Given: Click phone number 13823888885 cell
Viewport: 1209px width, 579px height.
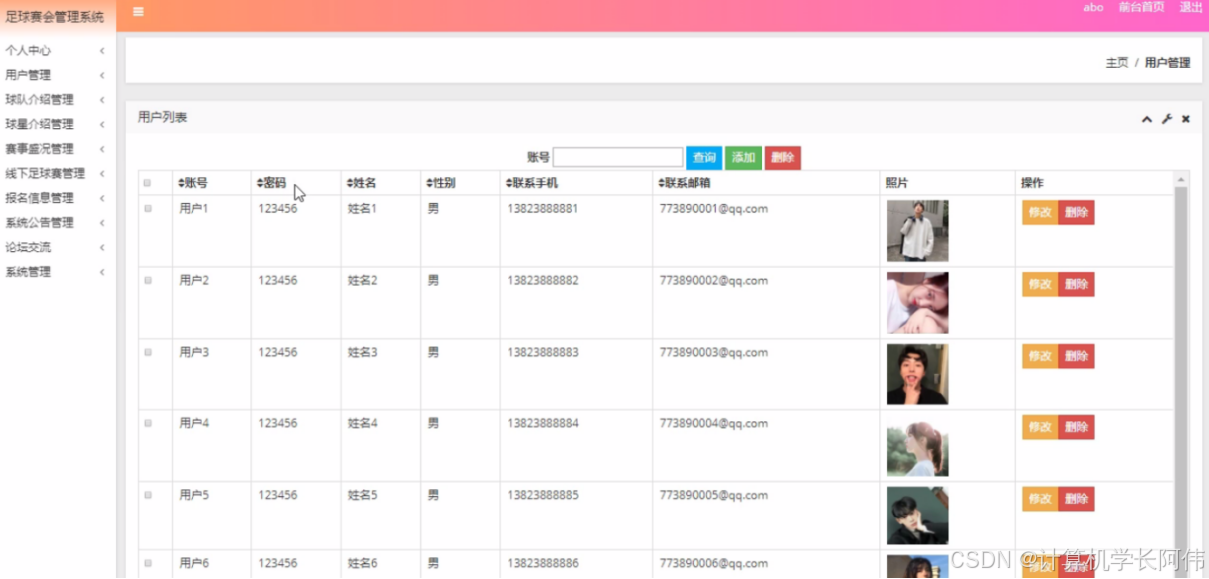Looking at the screenshot, I should pyautogui.click(x=542, y=495).
